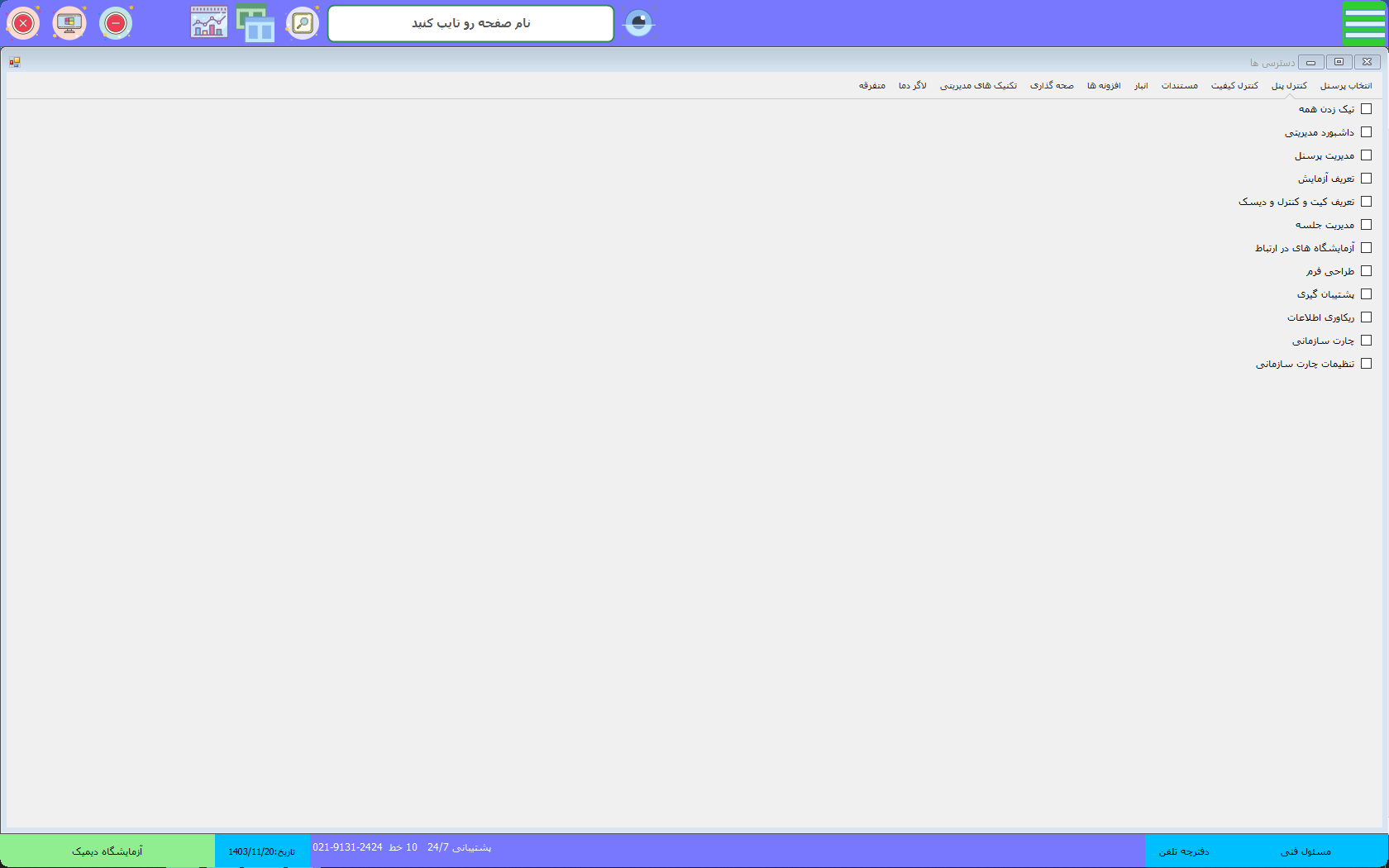Restore the 'دسترسی ها' inner window
Image resolution: width=1389 pixels, height=868 pixels.
(1339, 62)
